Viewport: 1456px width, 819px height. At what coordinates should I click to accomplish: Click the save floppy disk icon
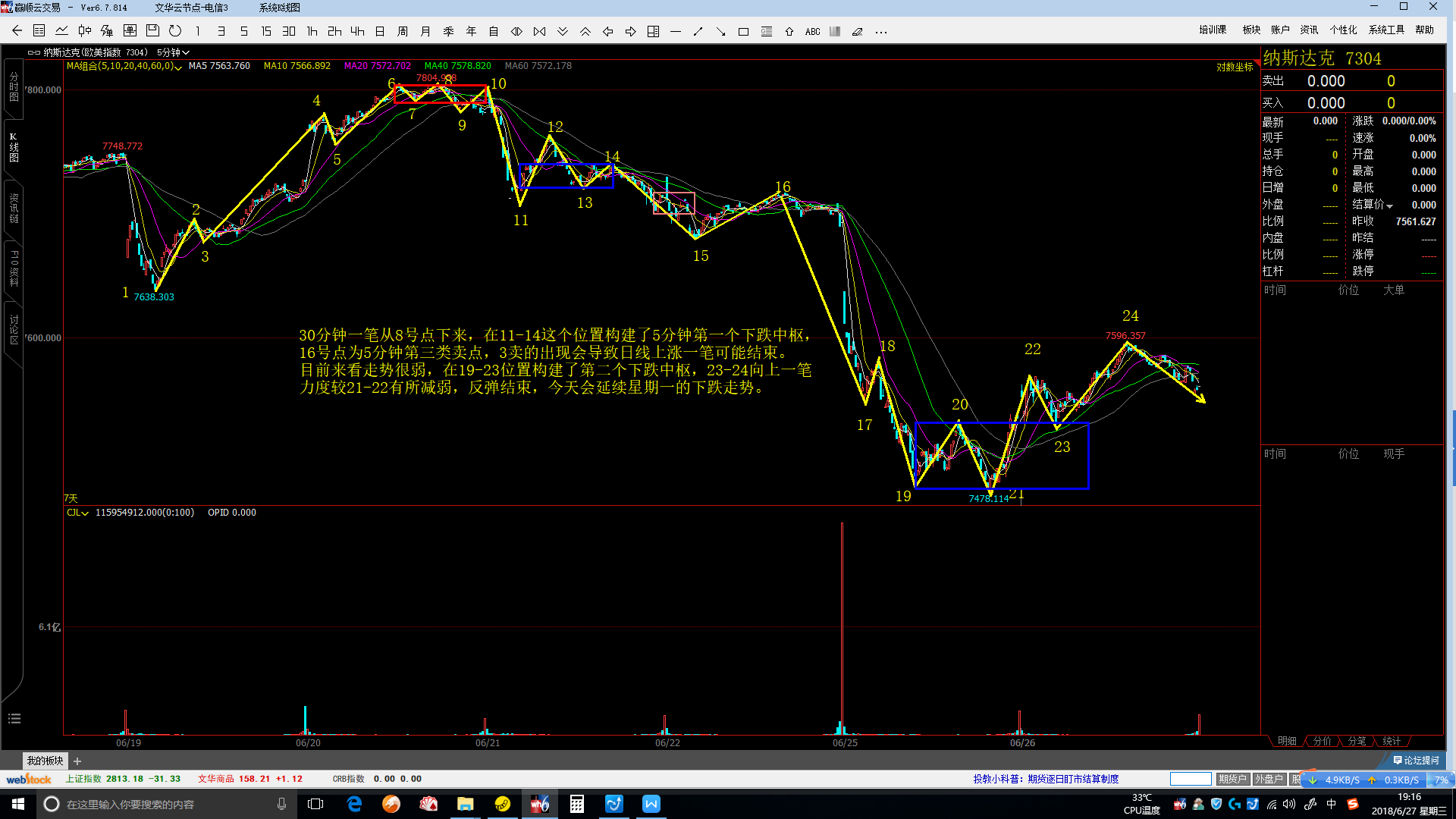tap(152, 31)
